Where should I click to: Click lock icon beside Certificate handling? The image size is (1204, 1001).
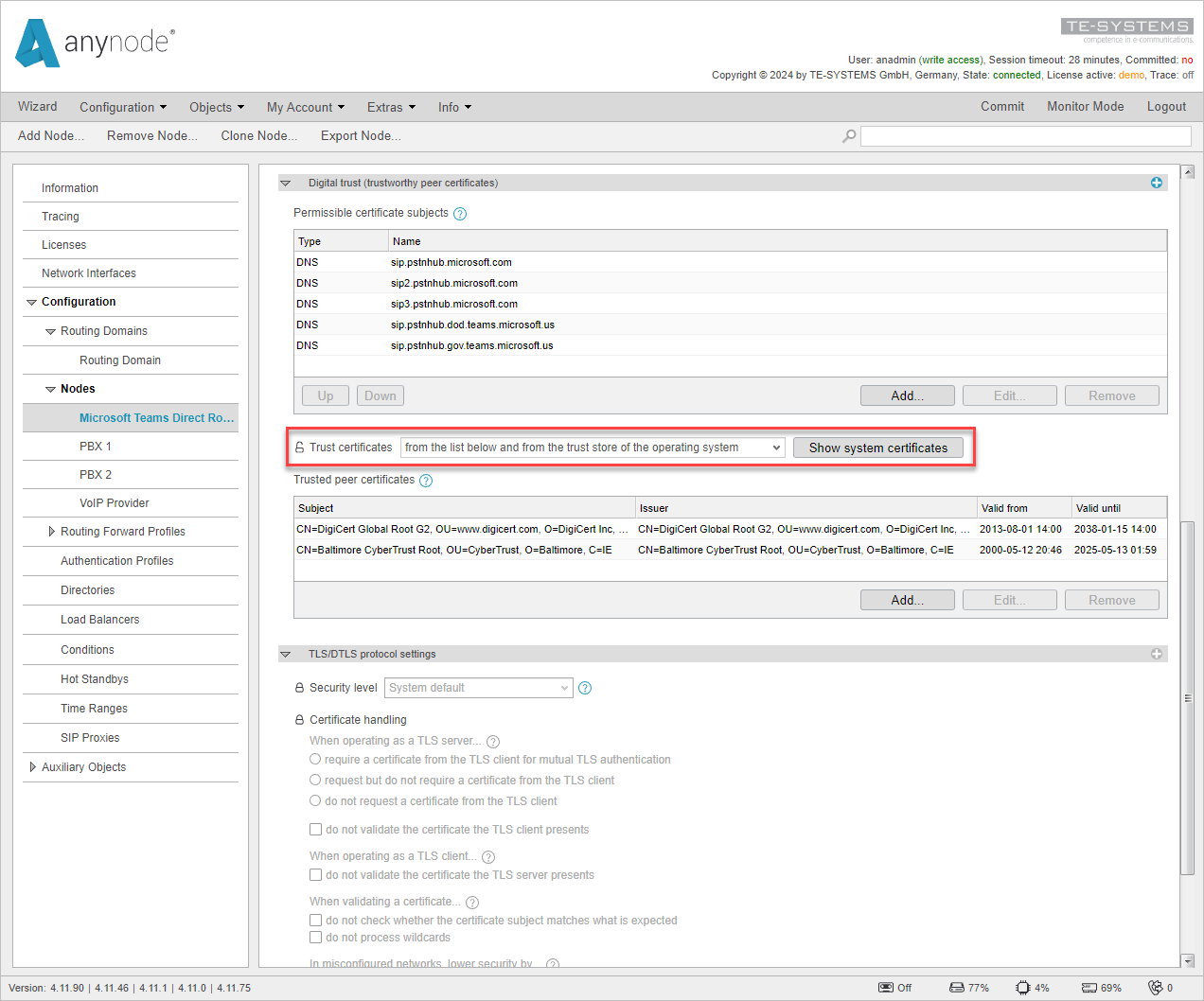[299, 720]
